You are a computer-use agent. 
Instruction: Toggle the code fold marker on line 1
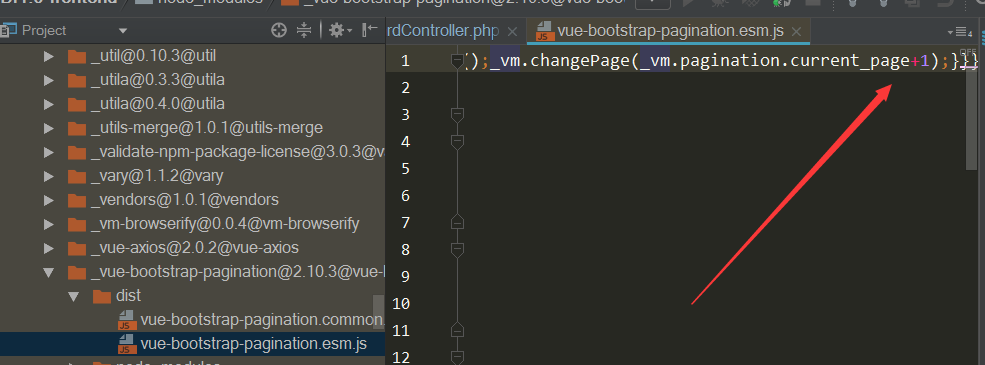(457, 61)
